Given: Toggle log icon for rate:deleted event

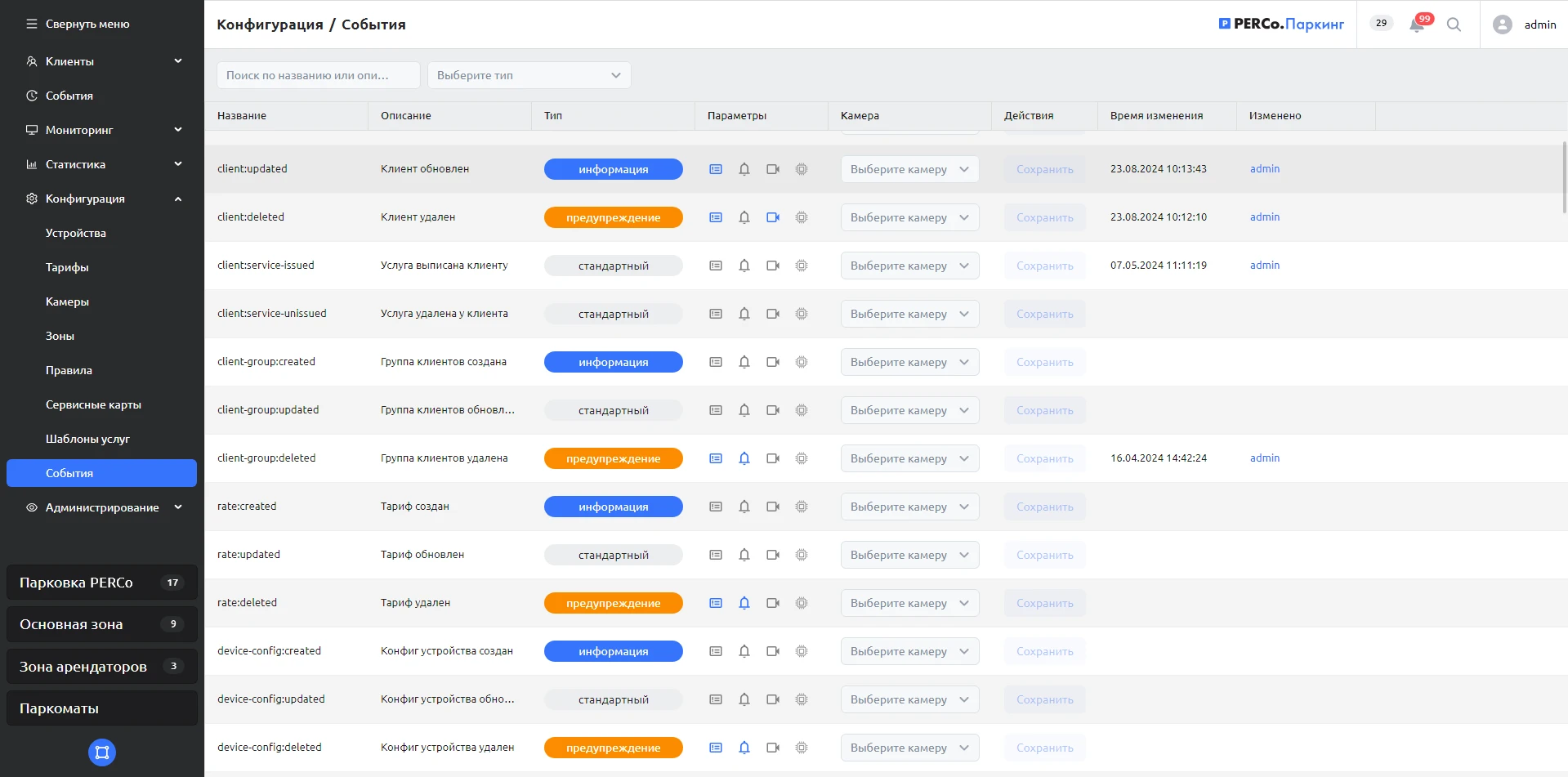Looking at the screenshot, I should (x=716, y=603).
